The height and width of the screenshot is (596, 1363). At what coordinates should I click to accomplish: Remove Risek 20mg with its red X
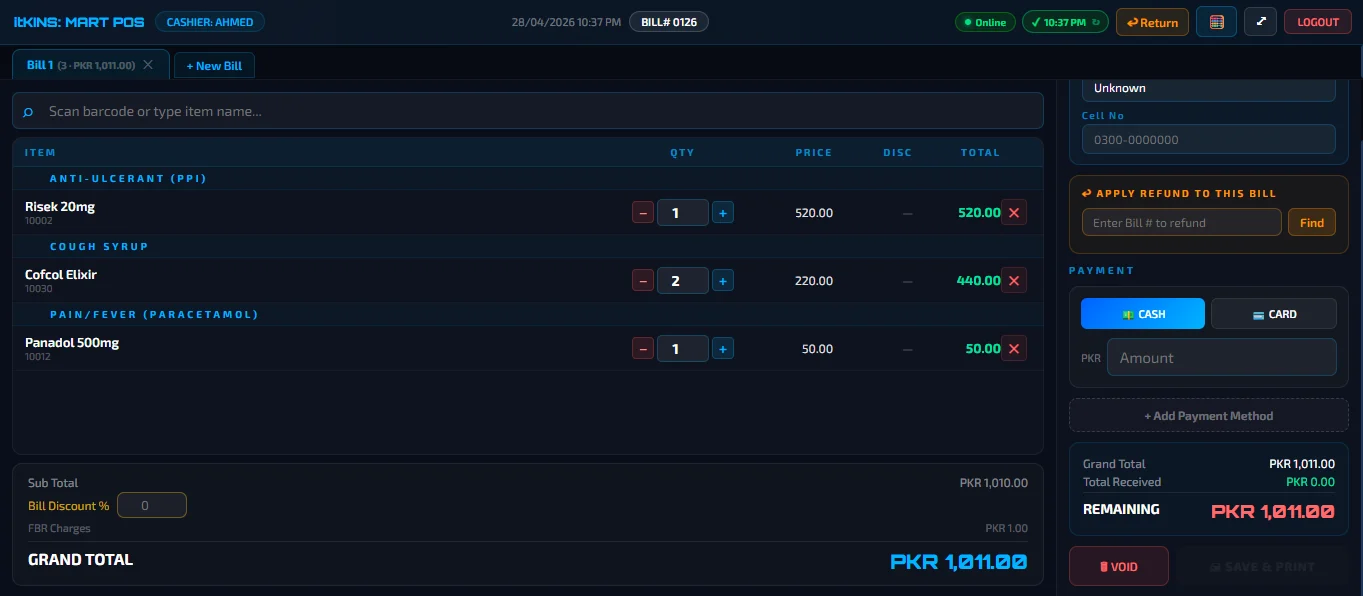click(x=1014, y=212)
